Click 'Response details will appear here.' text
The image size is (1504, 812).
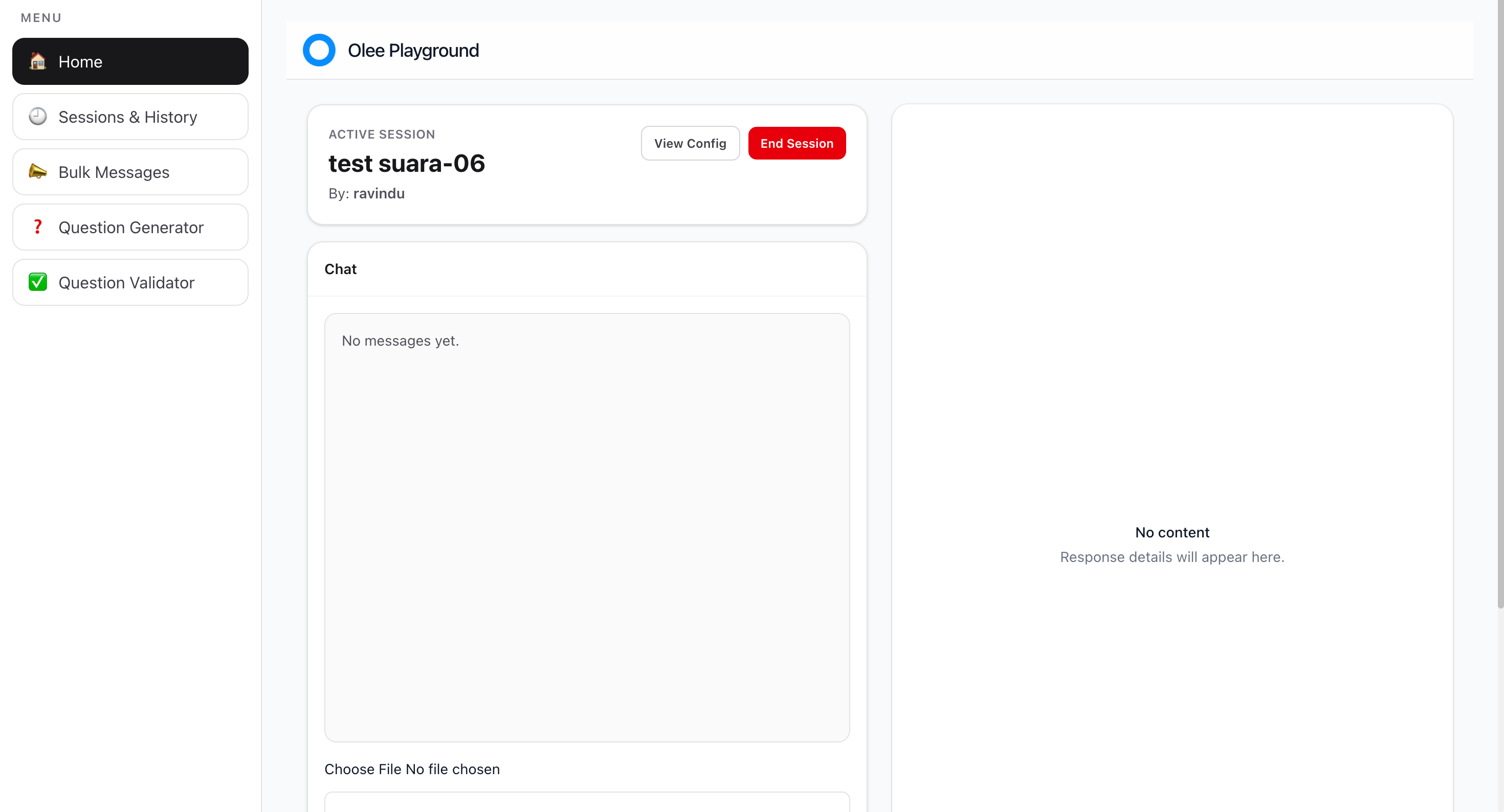coord(1173,557)
